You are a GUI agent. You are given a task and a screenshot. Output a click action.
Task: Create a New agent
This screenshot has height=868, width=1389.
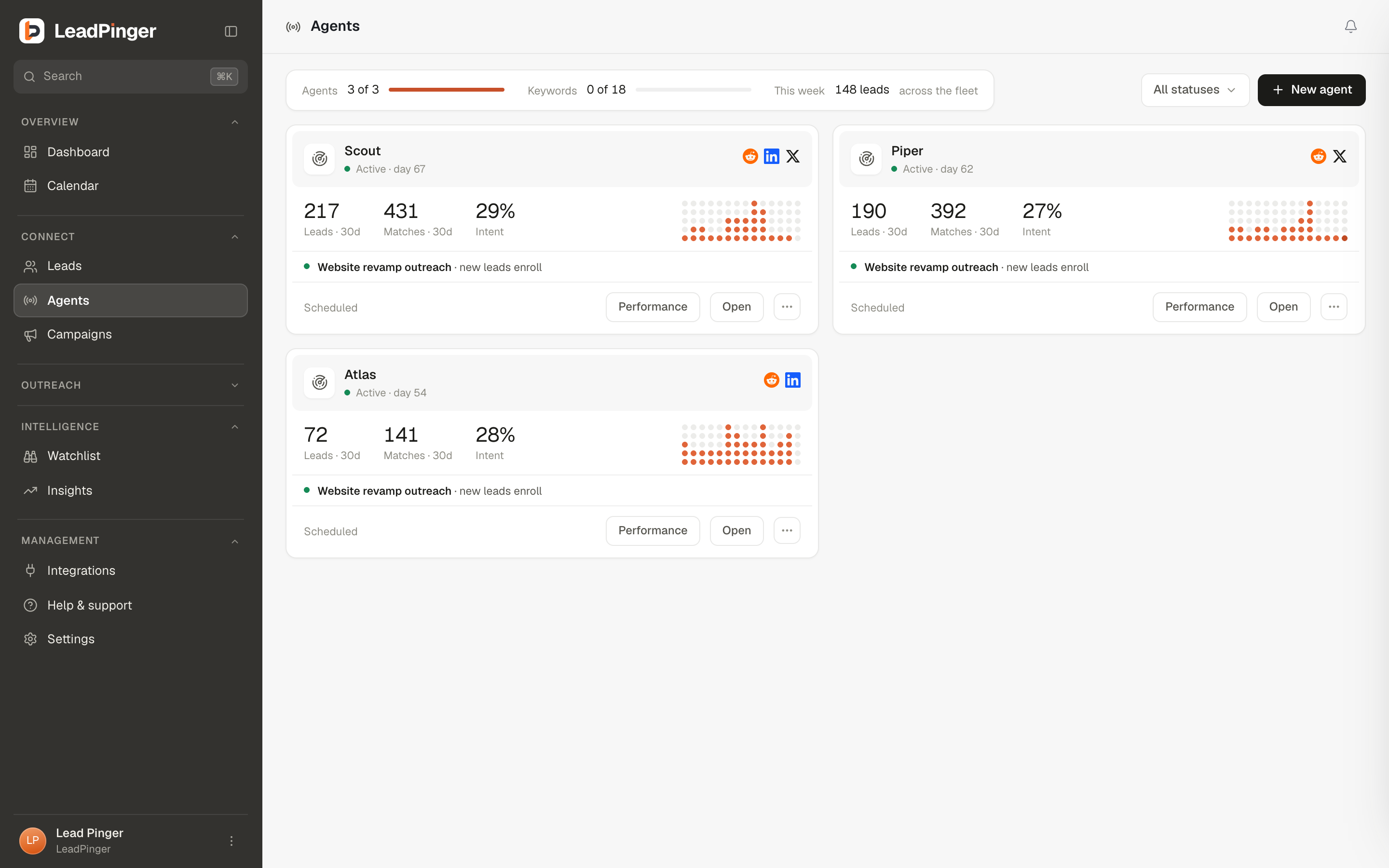1311,90
